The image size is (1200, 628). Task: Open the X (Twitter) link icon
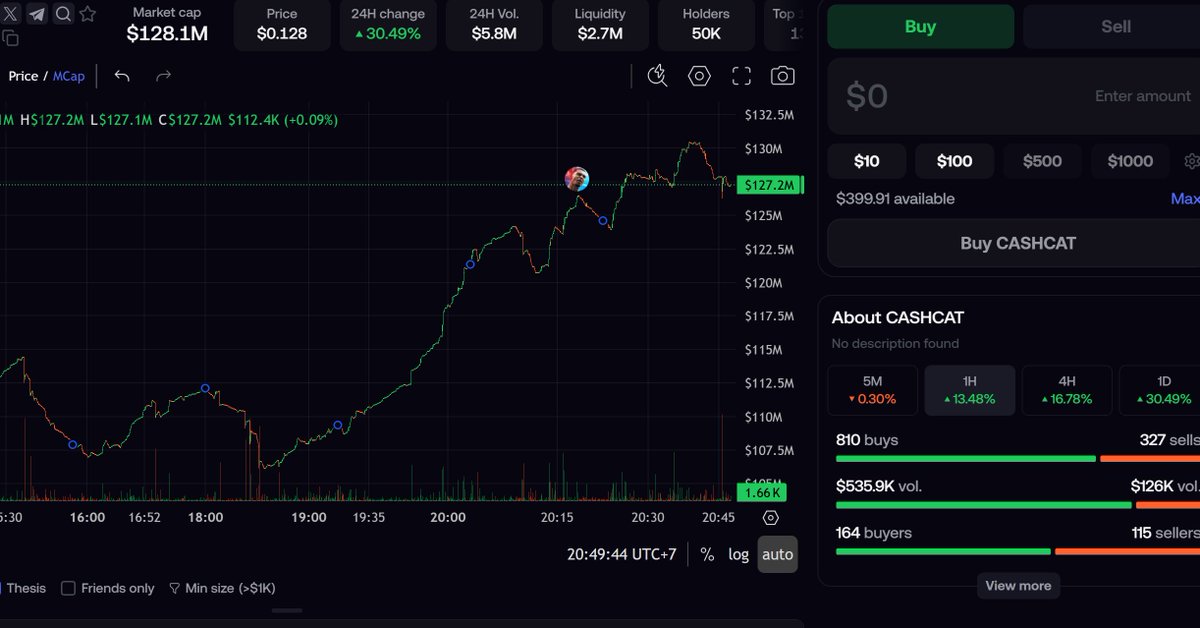11,14
